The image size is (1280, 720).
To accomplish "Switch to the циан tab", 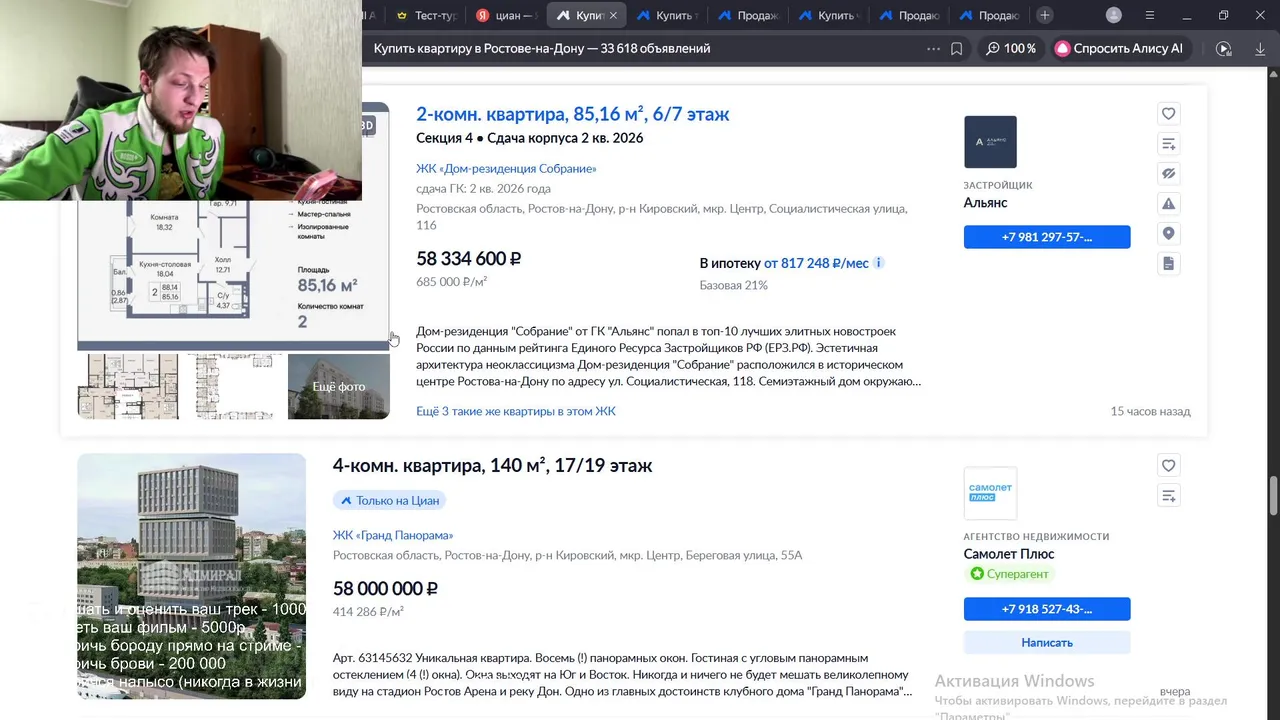I will pos(506,15).
